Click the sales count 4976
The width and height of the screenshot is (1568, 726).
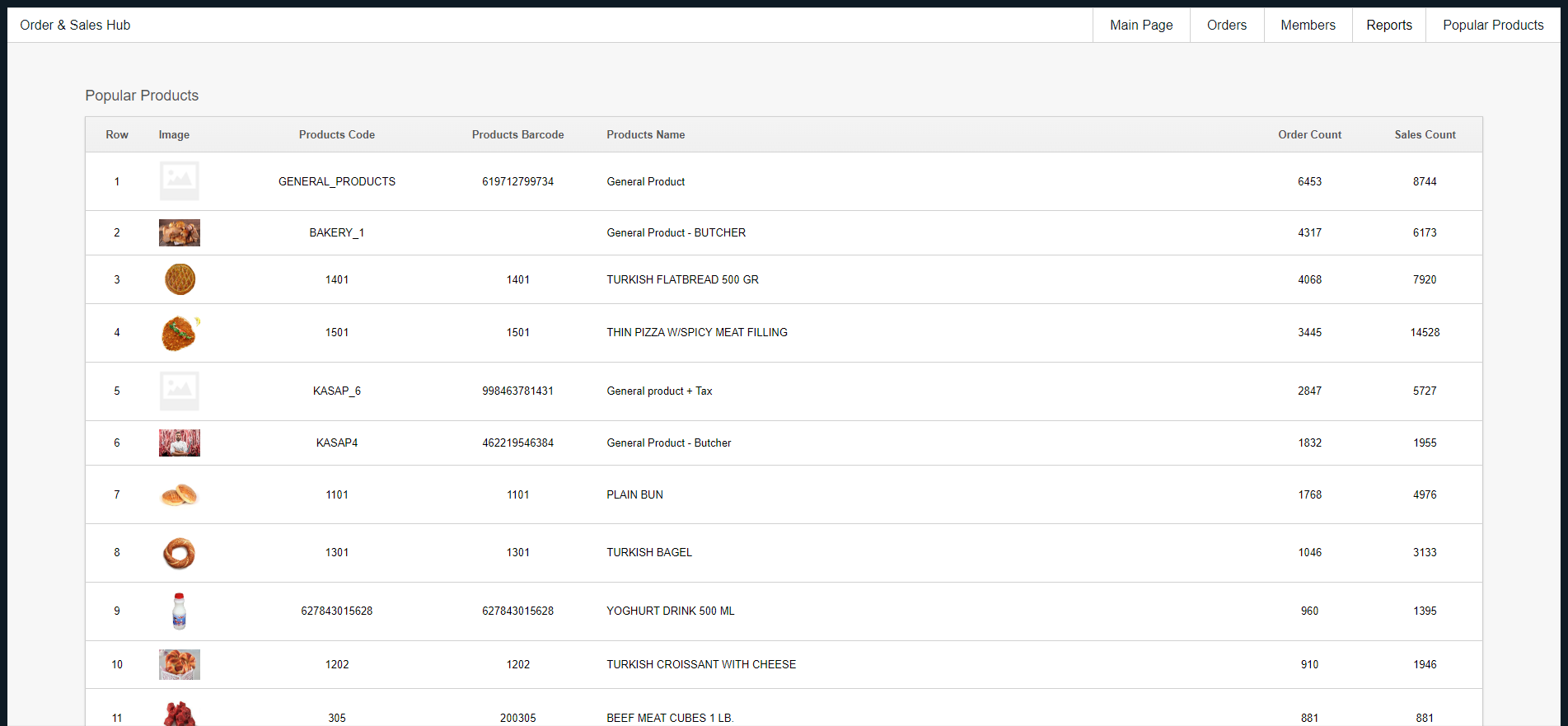pos(1425,494)
